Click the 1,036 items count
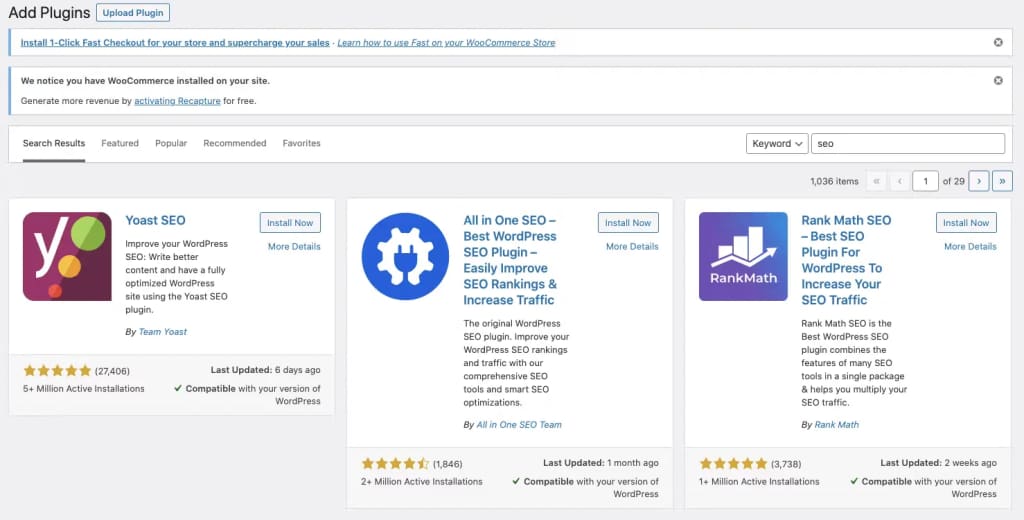The image size is (1024, 520). [x=835, y=182]
